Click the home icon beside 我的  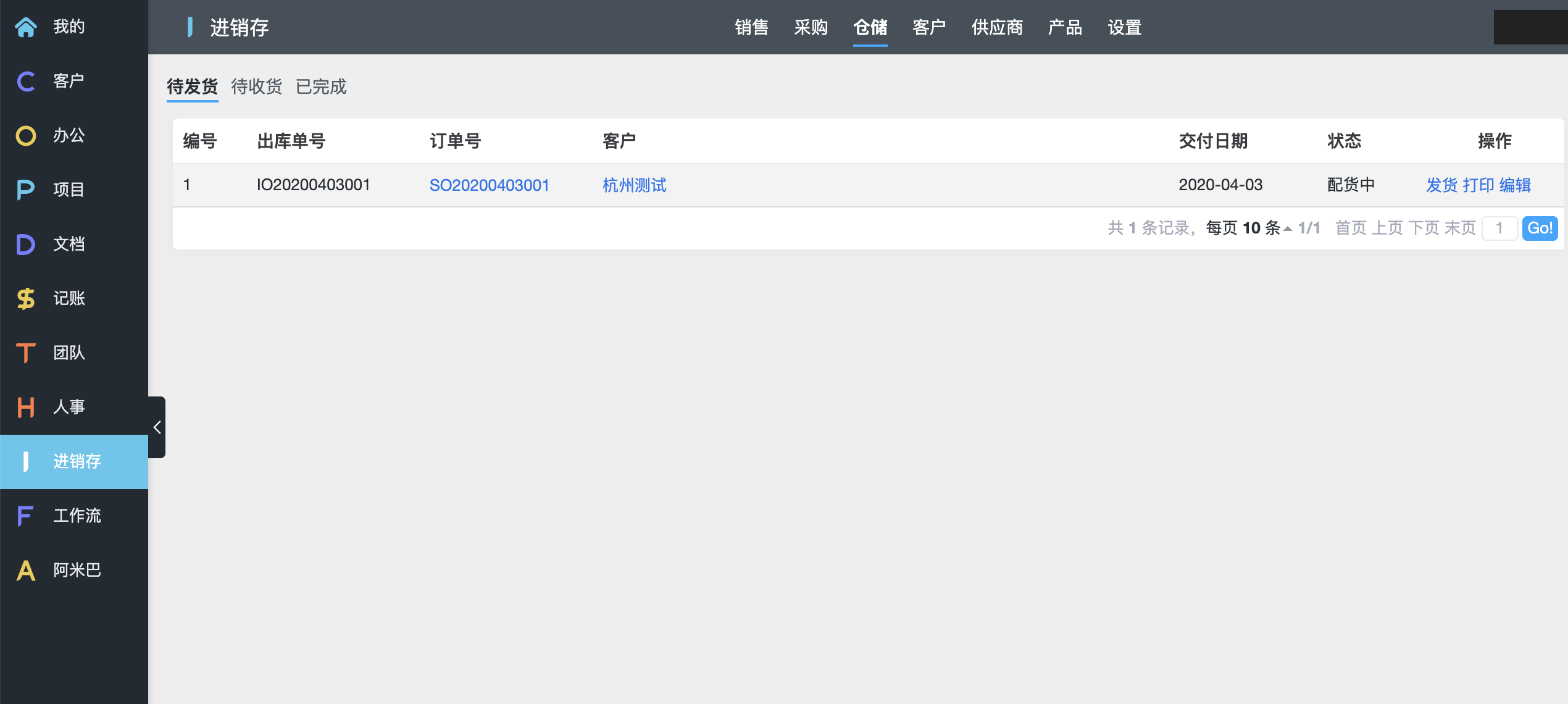26,27
